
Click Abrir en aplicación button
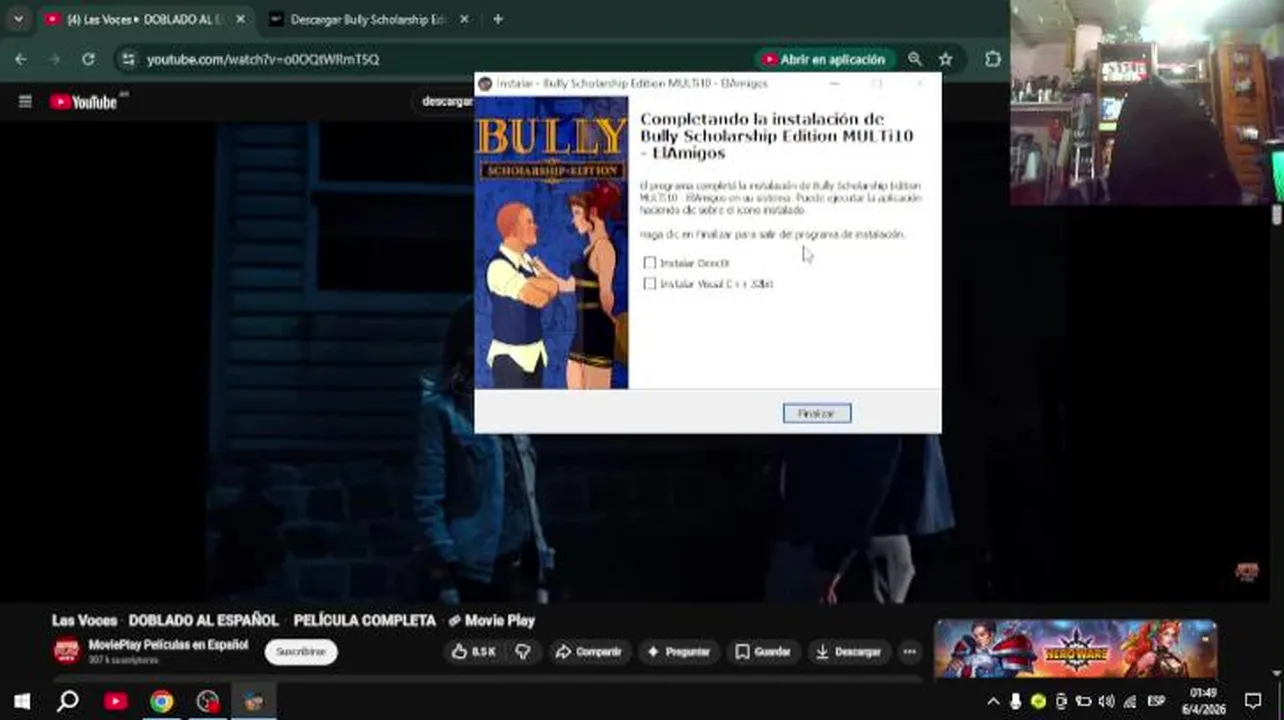click(x=823, y=59)
